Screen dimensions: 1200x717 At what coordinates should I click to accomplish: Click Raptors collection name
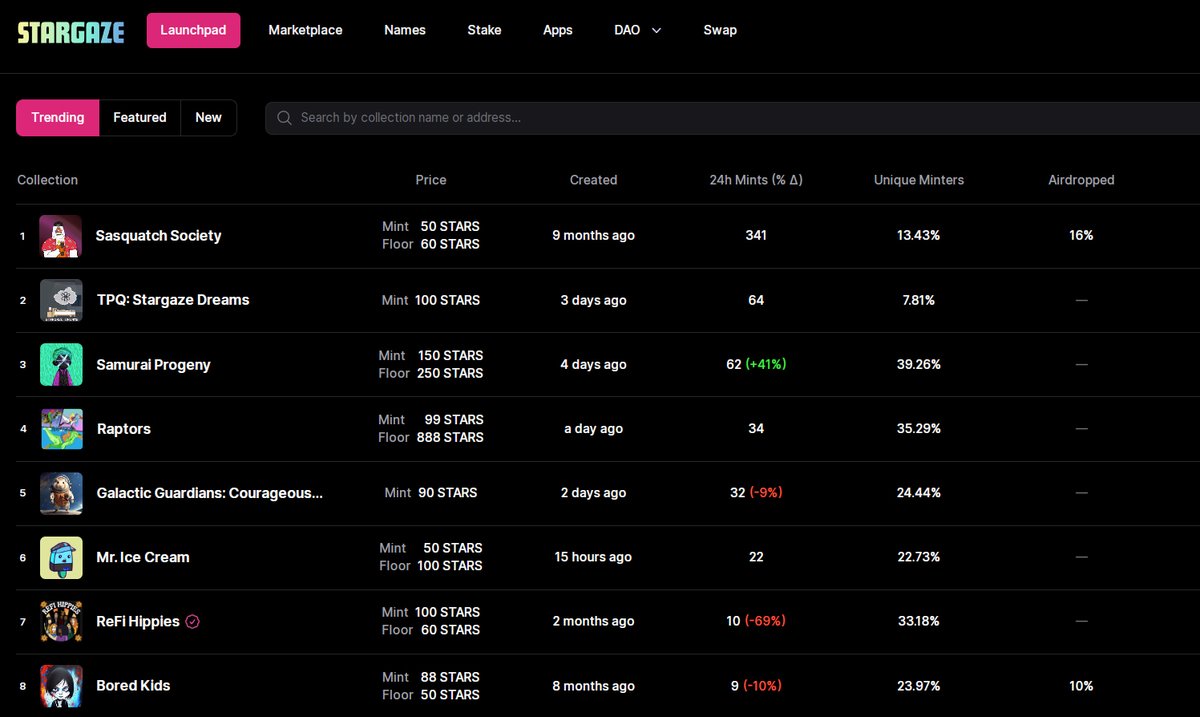click(123, 429)
